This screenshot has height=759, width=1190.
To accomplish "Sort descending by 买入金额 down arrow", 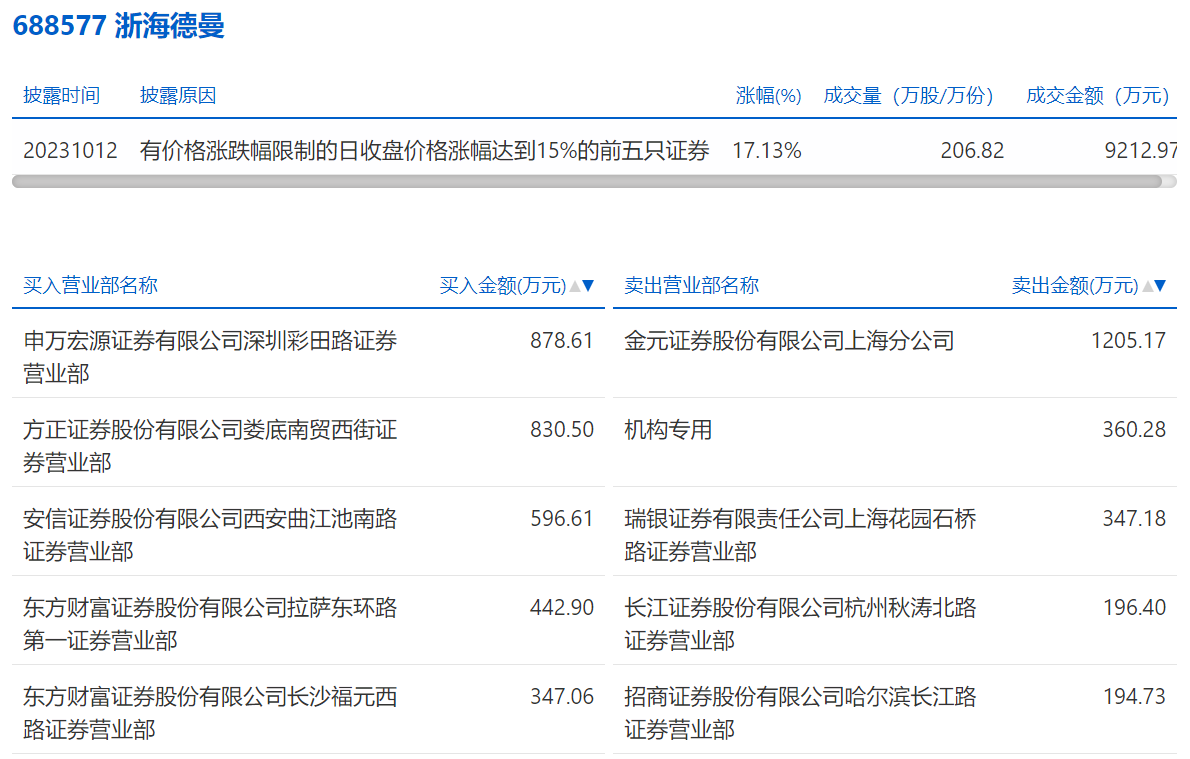I will (587, 286).
